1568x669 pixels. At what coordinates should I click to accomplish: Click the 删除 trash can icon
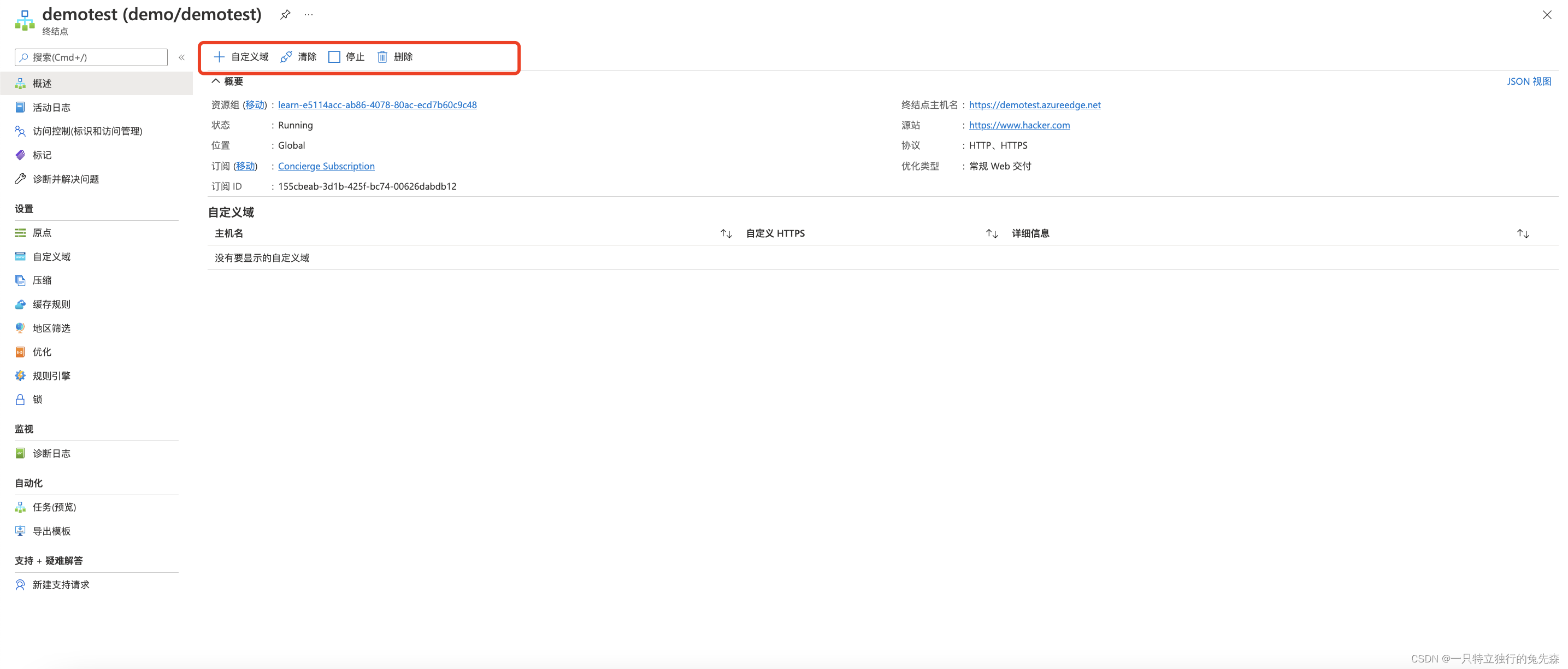click(382, 57)
